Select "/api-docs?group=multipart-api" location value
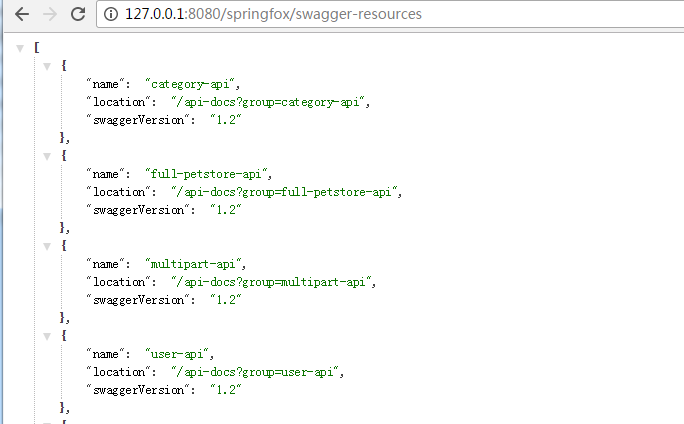The width and height of the screenshot is (684, 424). pos(271,282)
